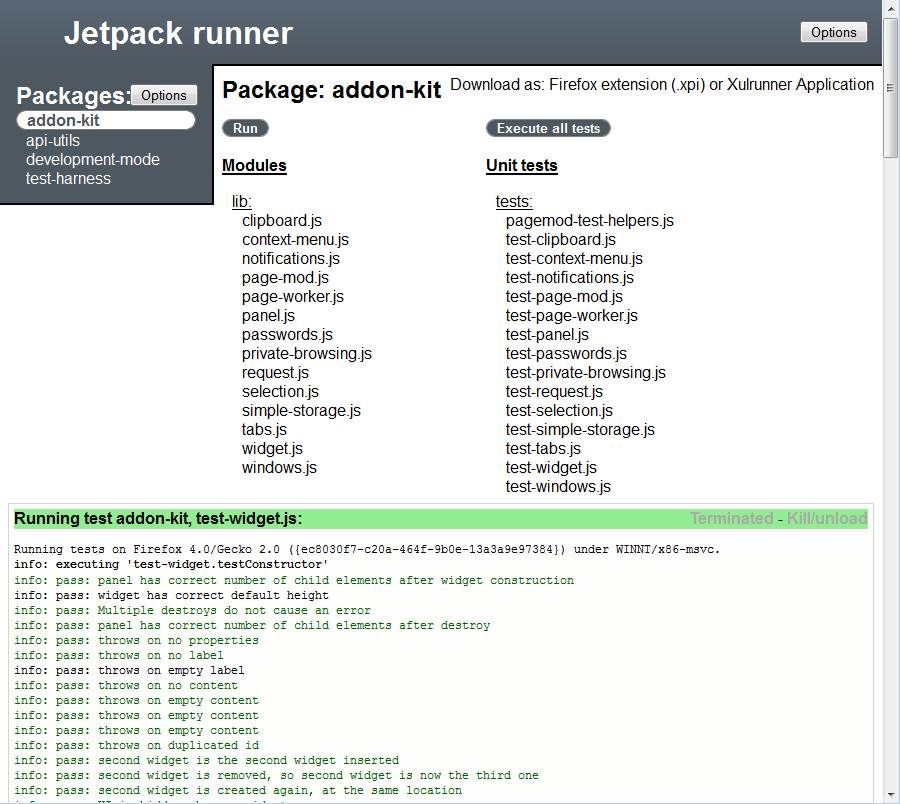900x804 pixels.
Task: Download as Xulrunner Application
Action: coord(800,85)
